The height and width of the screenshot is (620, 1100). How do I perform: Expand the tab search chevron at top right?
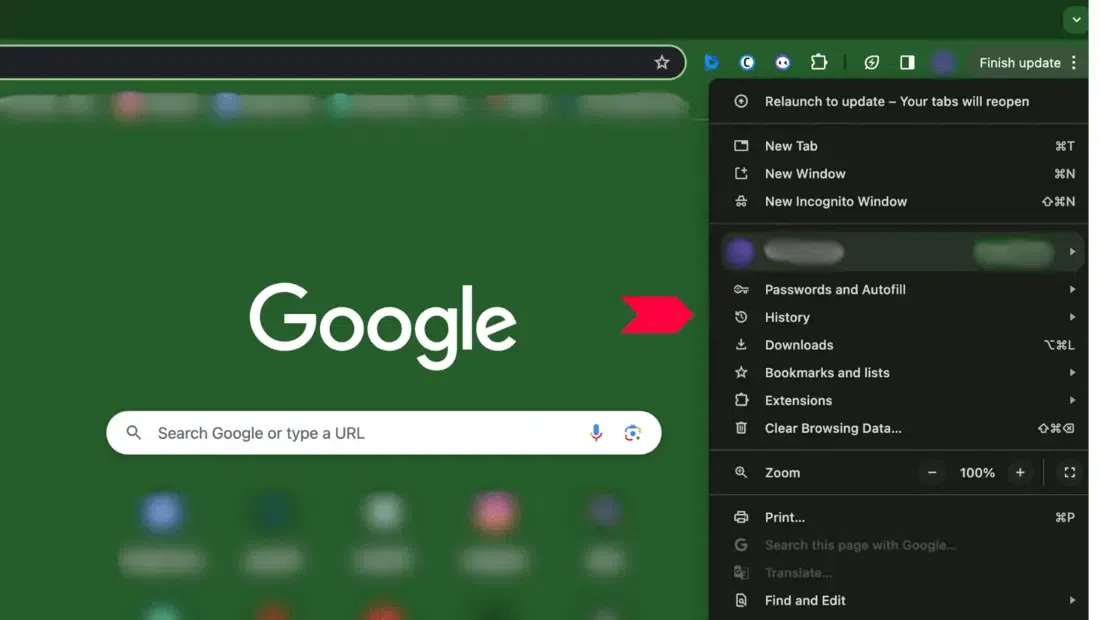click(x=1076, y=20)
